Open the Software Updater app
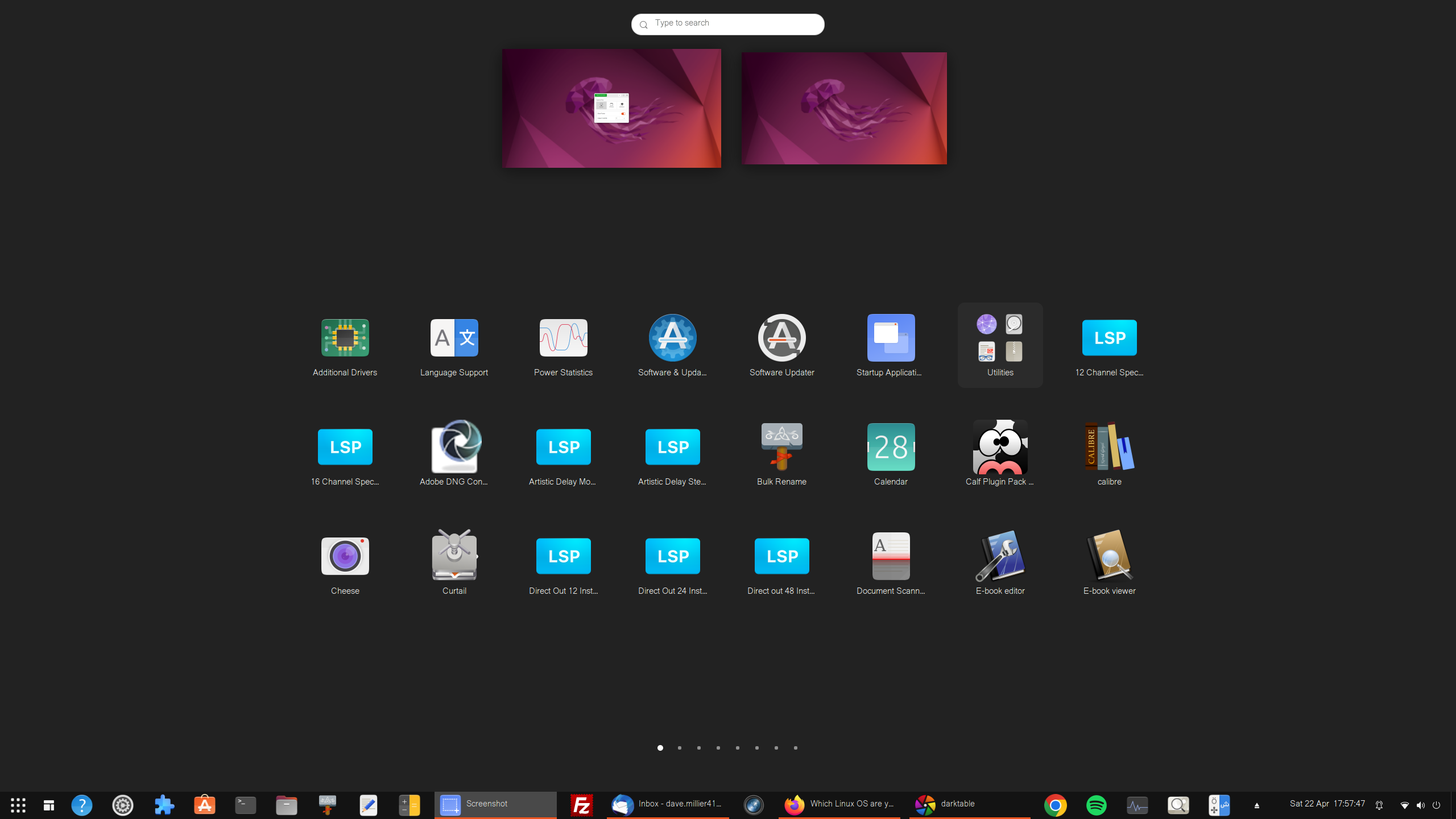Viewport: 1456px width, 819px height. (781, 338)
